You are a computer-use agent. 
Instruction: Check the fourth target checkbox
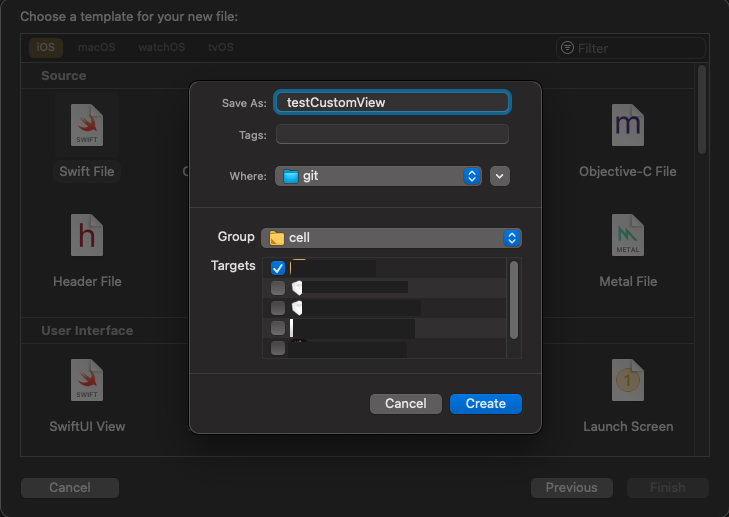coord(278,328)
